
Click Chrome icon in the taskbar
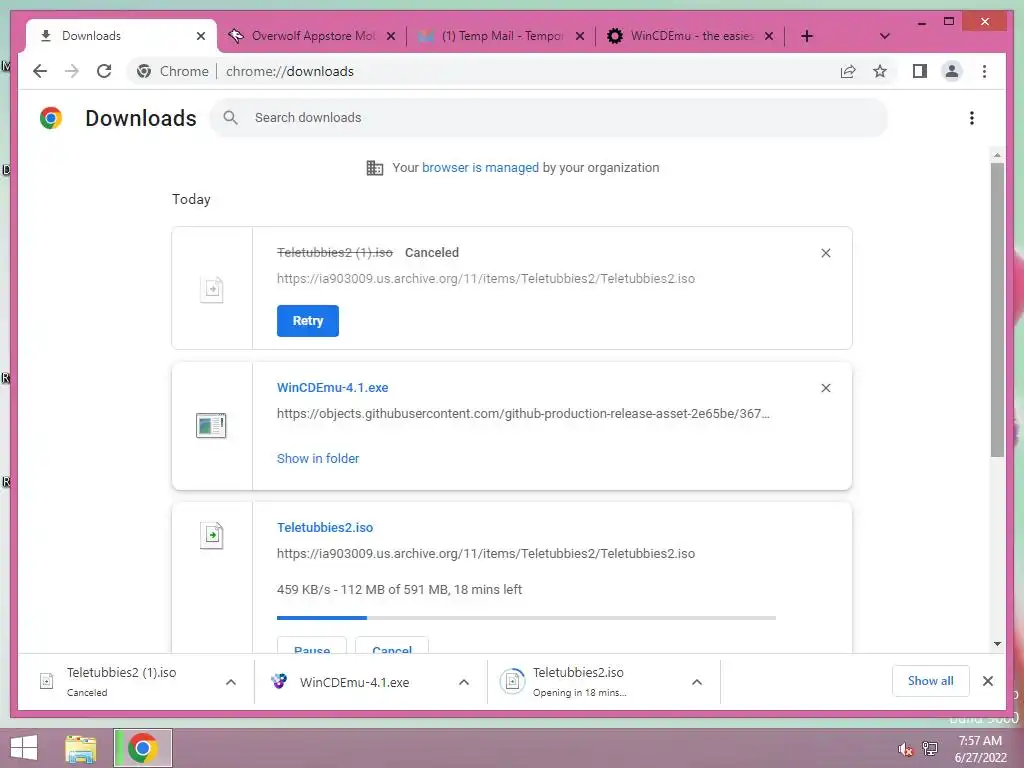[x=143, y=748]
